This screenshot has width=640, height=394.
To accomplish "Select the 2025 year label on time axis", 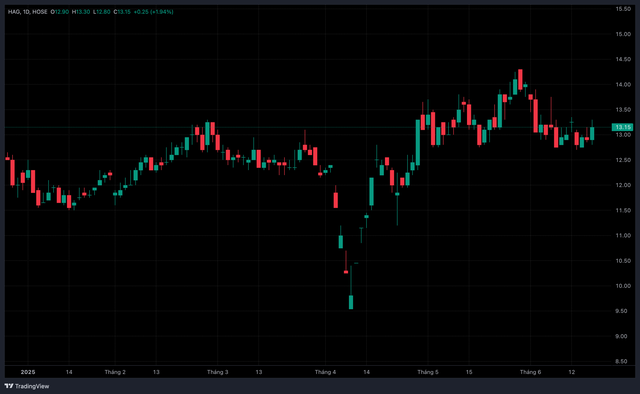I will (x=28, y=372).
